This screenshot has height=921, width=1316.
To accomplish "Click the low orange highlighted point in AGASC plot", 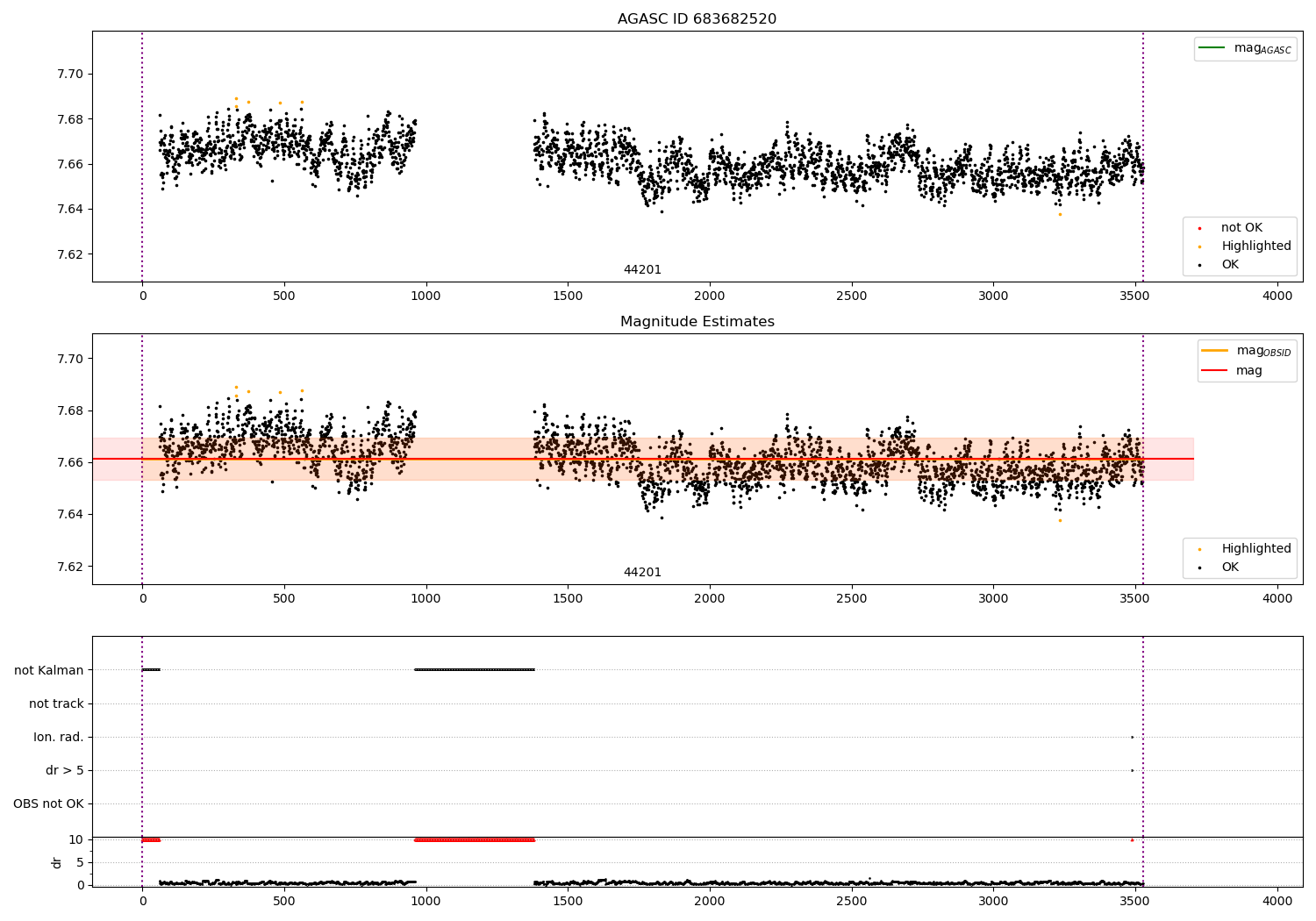I will 1059,214.
